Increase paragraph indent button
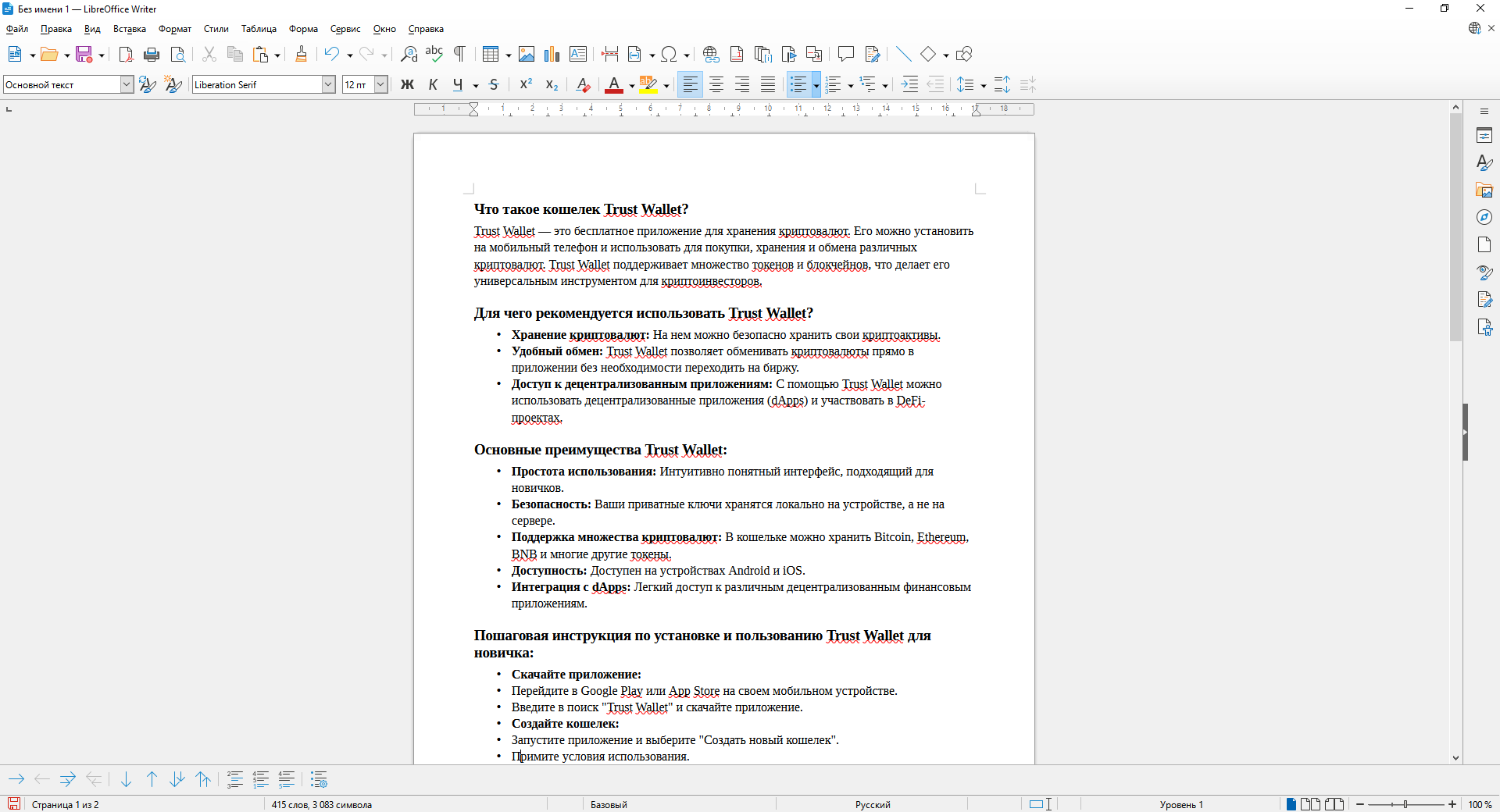This screenshot has height=812, width=1500. [909, 84]
